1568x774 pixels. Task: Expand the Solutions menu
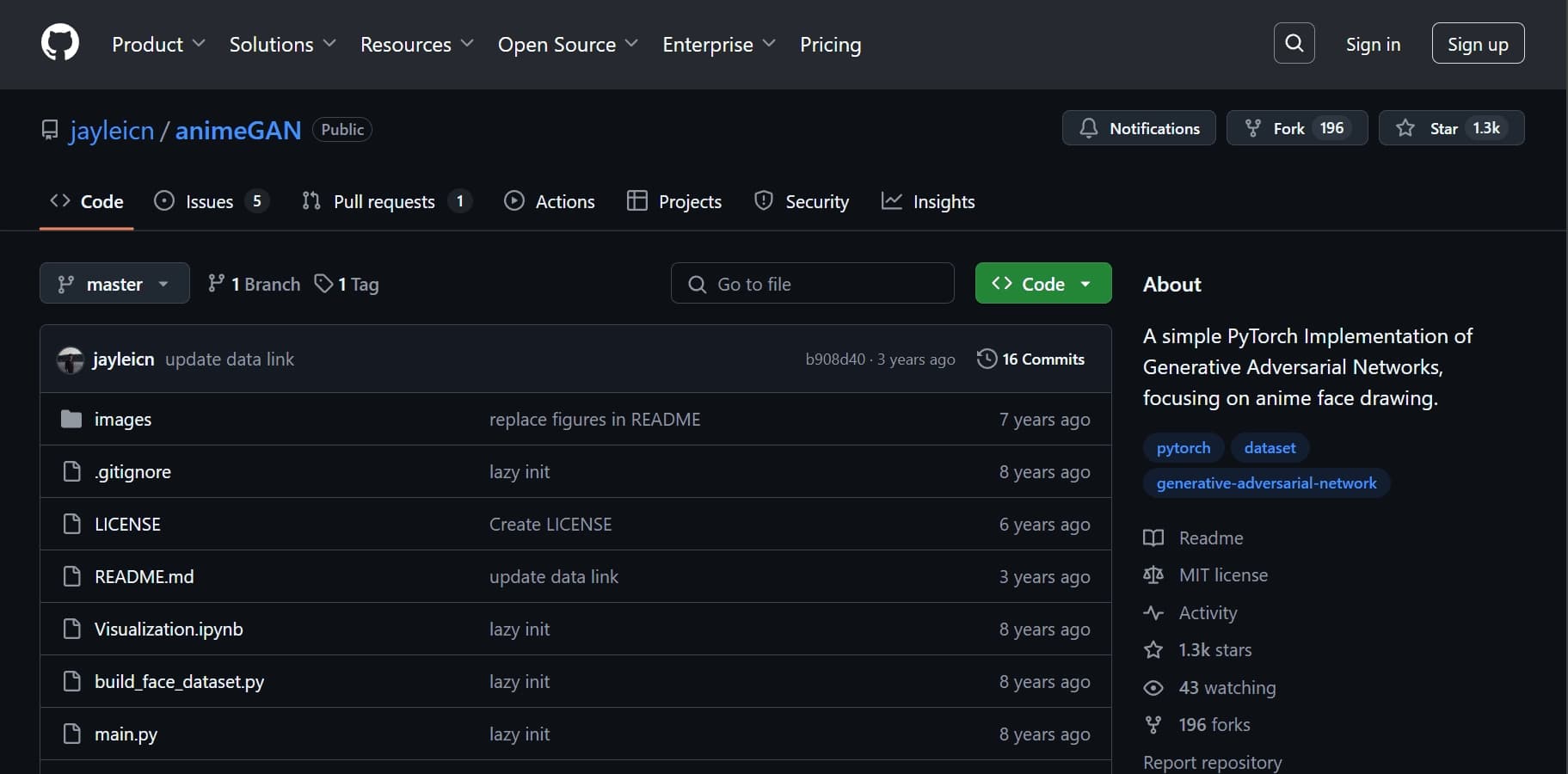click(x=282, y=44)
